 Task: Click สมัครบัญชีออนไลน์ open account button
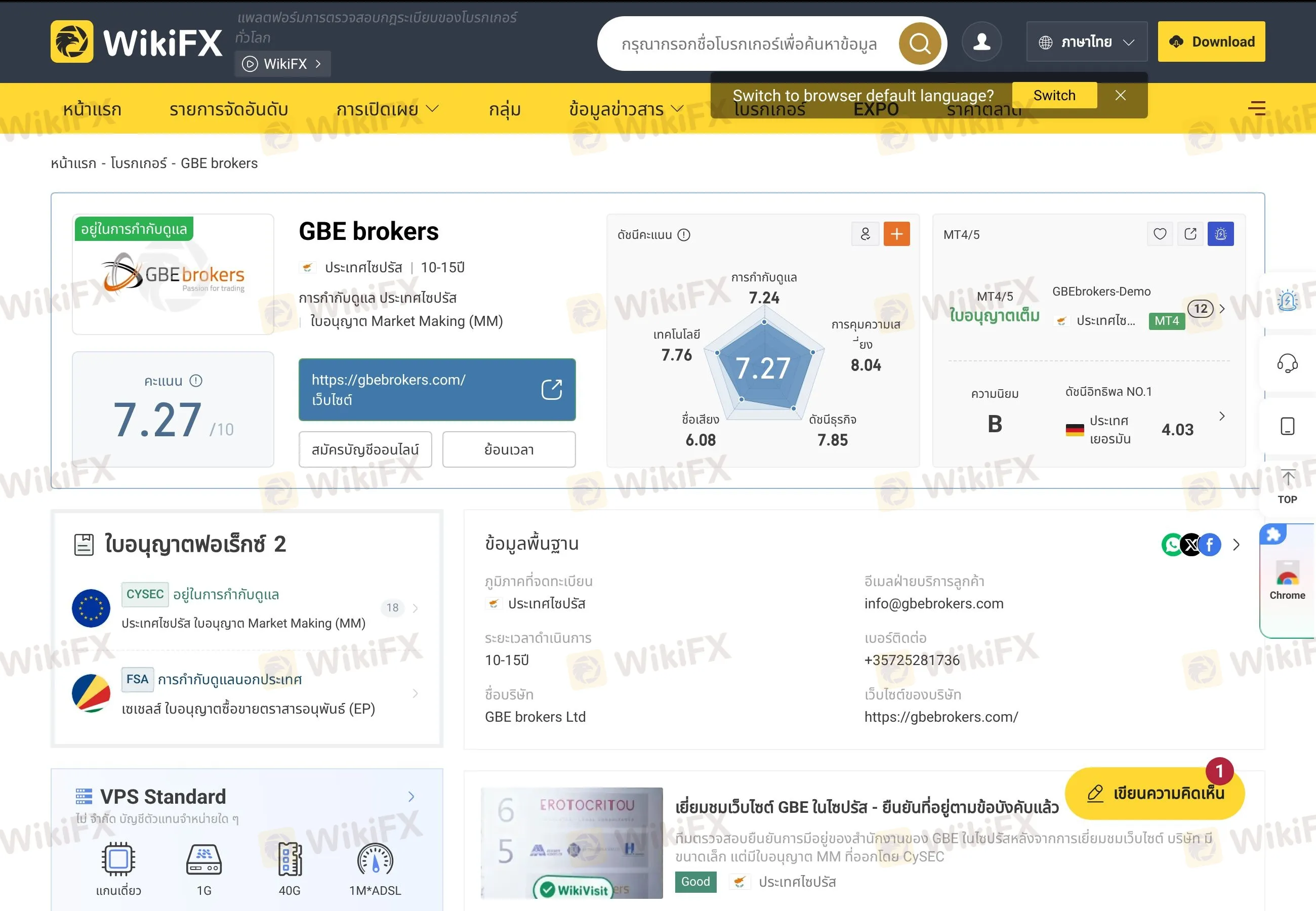click(365, 449)
